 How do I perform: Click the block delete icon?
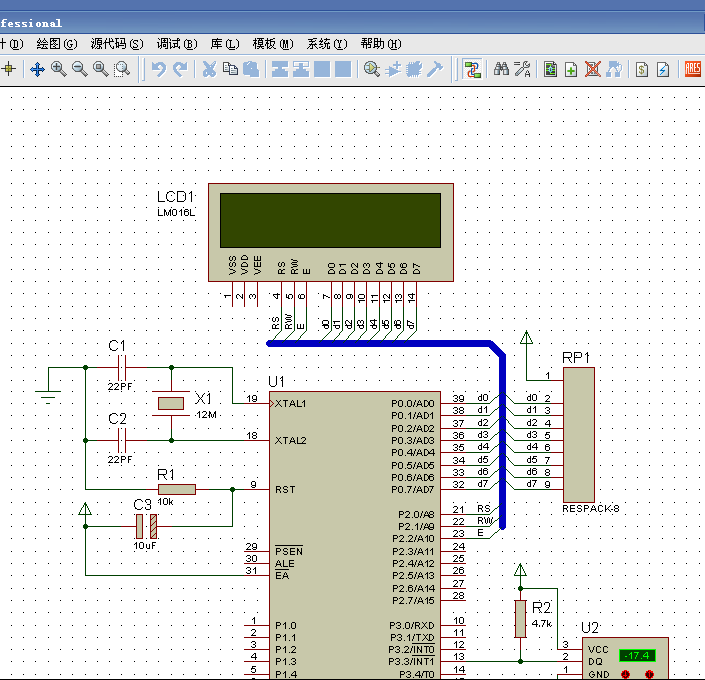point(343,69)
